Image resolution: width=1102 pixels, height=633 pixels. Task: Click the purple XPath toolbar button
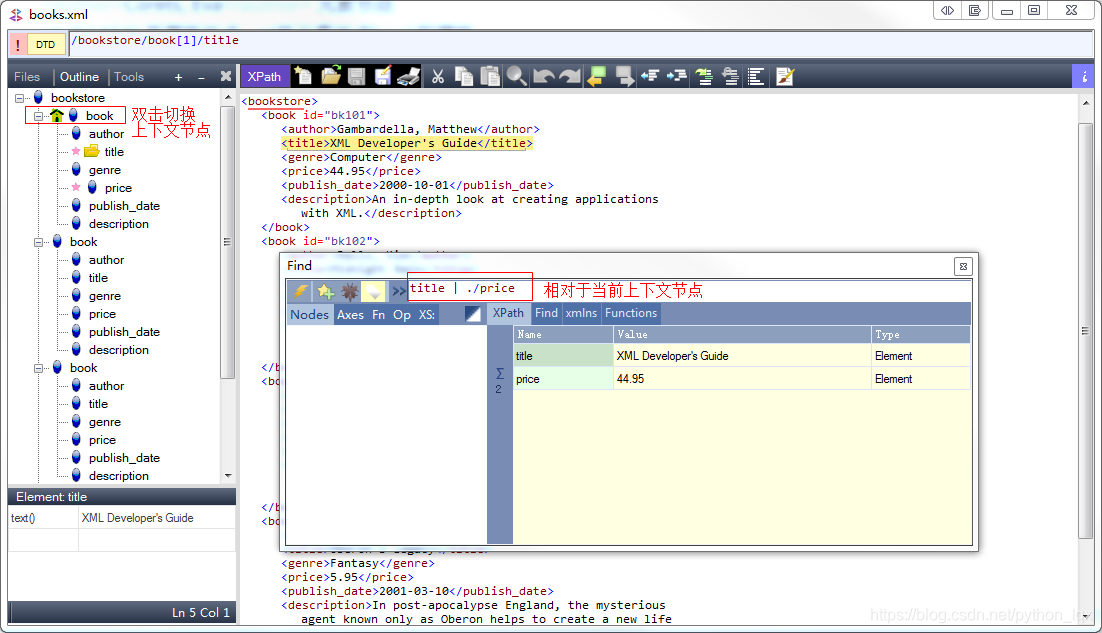(264, 77)
